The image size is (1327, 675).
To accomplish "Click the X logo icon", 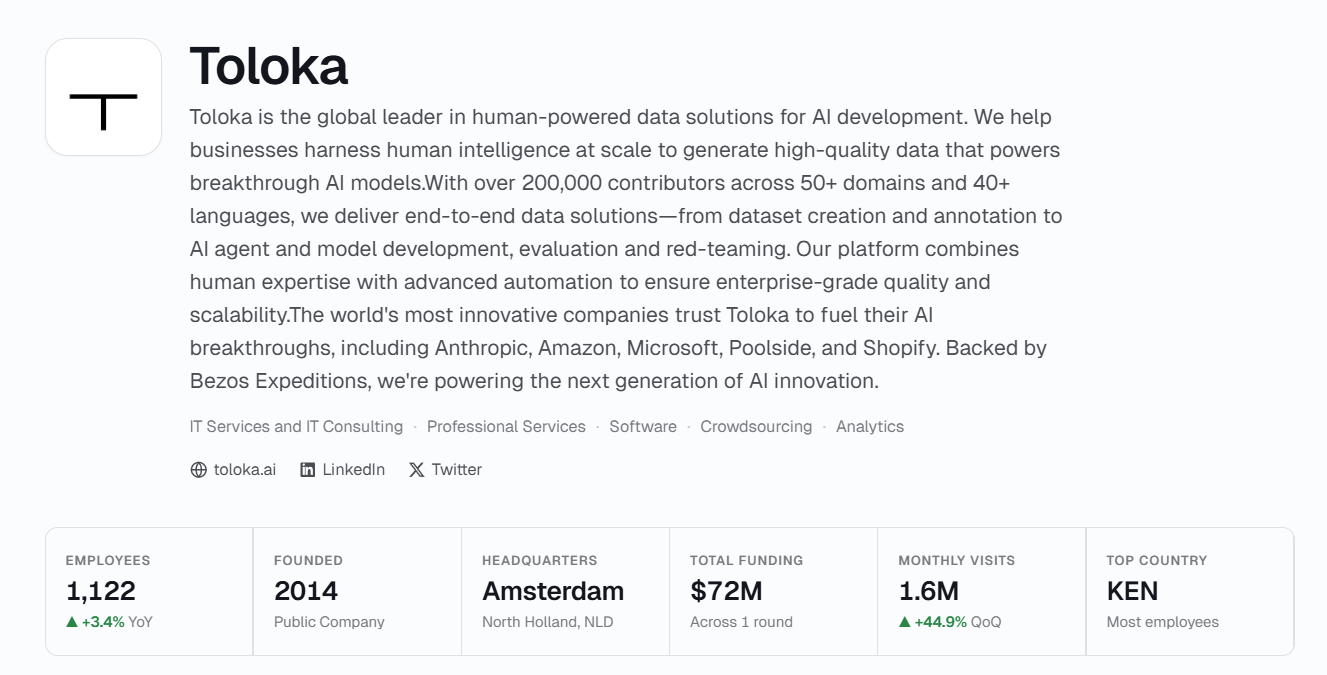I will click(416, 469).
